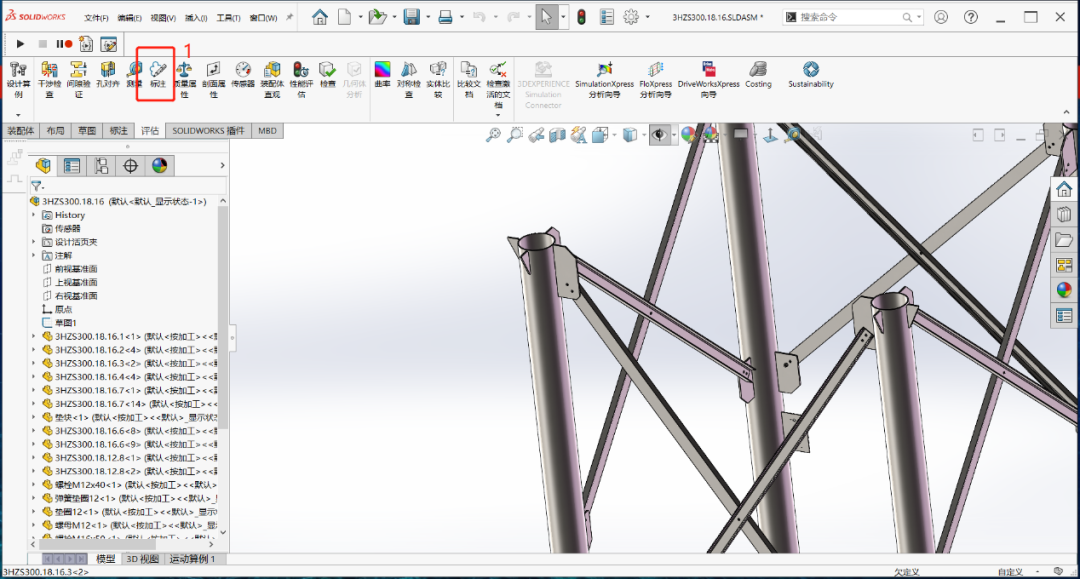This screenshot has width=1080, height=579.
Task: Open the 设计算例 dropdown arrow
Action: 19,114
